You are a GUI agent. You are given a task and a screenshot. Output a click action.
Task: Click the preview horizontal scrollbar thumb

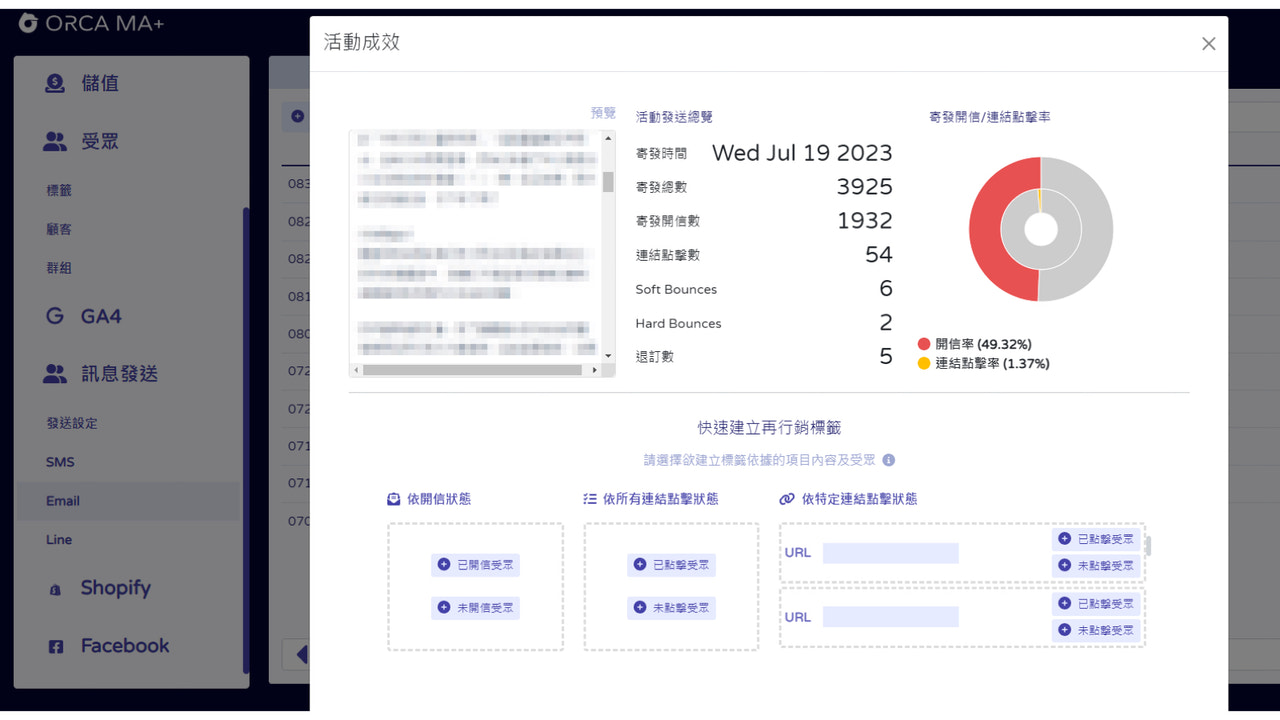(x=472, y=370)
